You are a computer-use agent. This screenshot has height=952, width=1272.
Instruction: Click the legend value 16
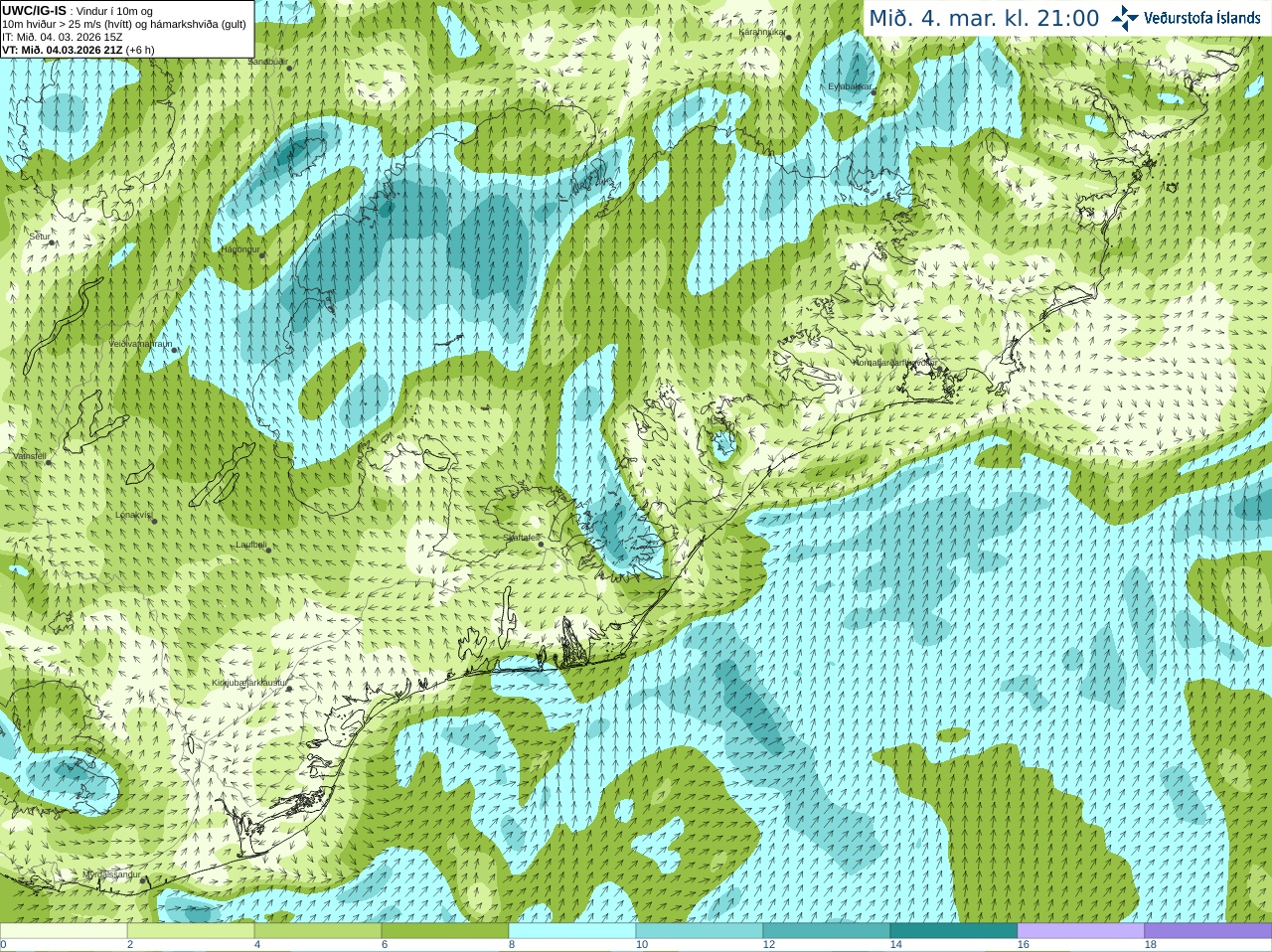(1024, 945)
